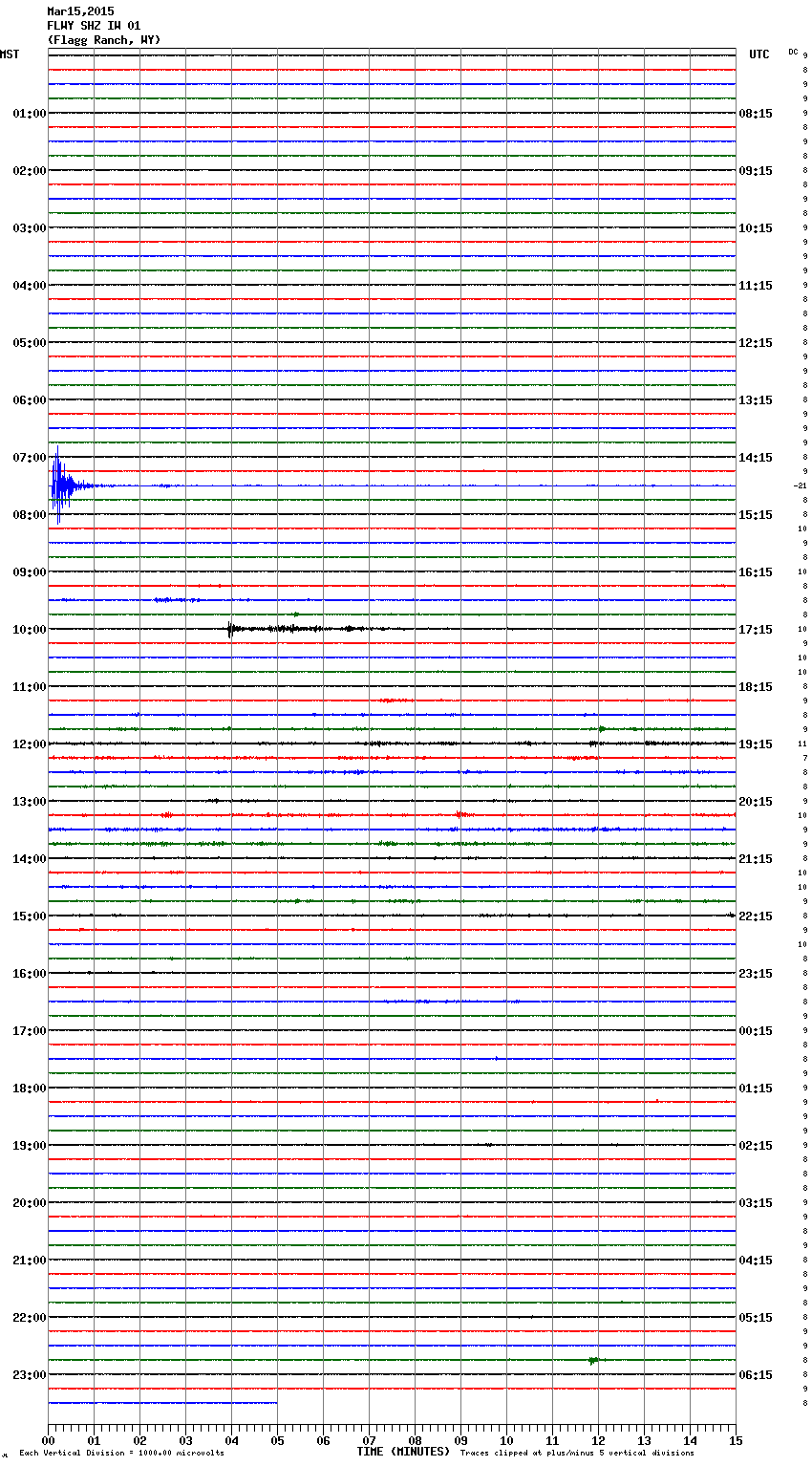Screen dimensions: 812x1466
Task: Click the 13 minute tick label
Action: [644, 1440]
